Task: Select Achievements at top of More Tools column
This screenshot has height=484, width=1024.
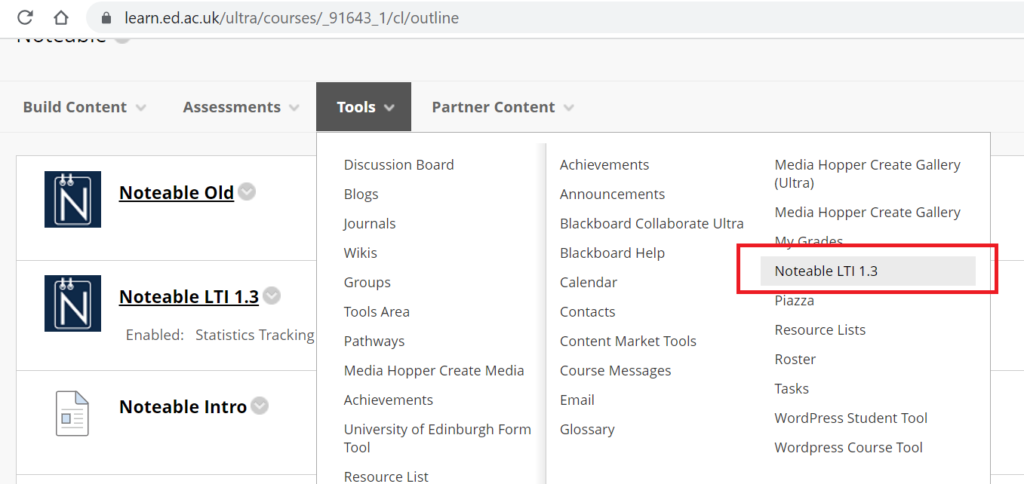Action: pyautogui.click(x=604, y=165)
